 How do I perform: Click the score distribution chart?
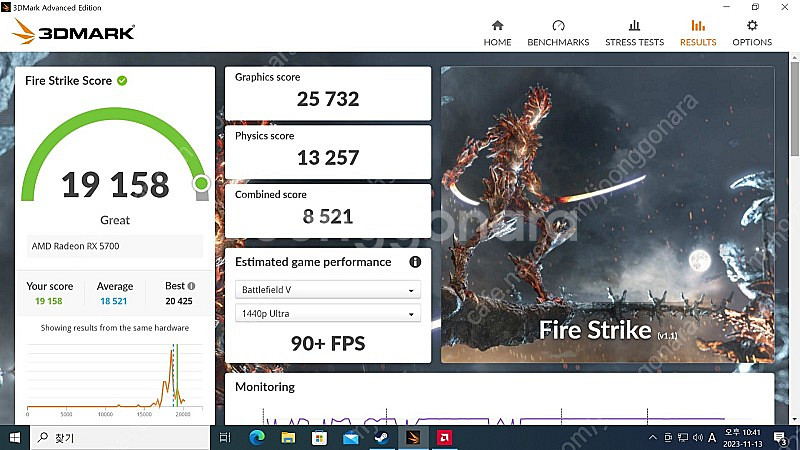[115, 379]
